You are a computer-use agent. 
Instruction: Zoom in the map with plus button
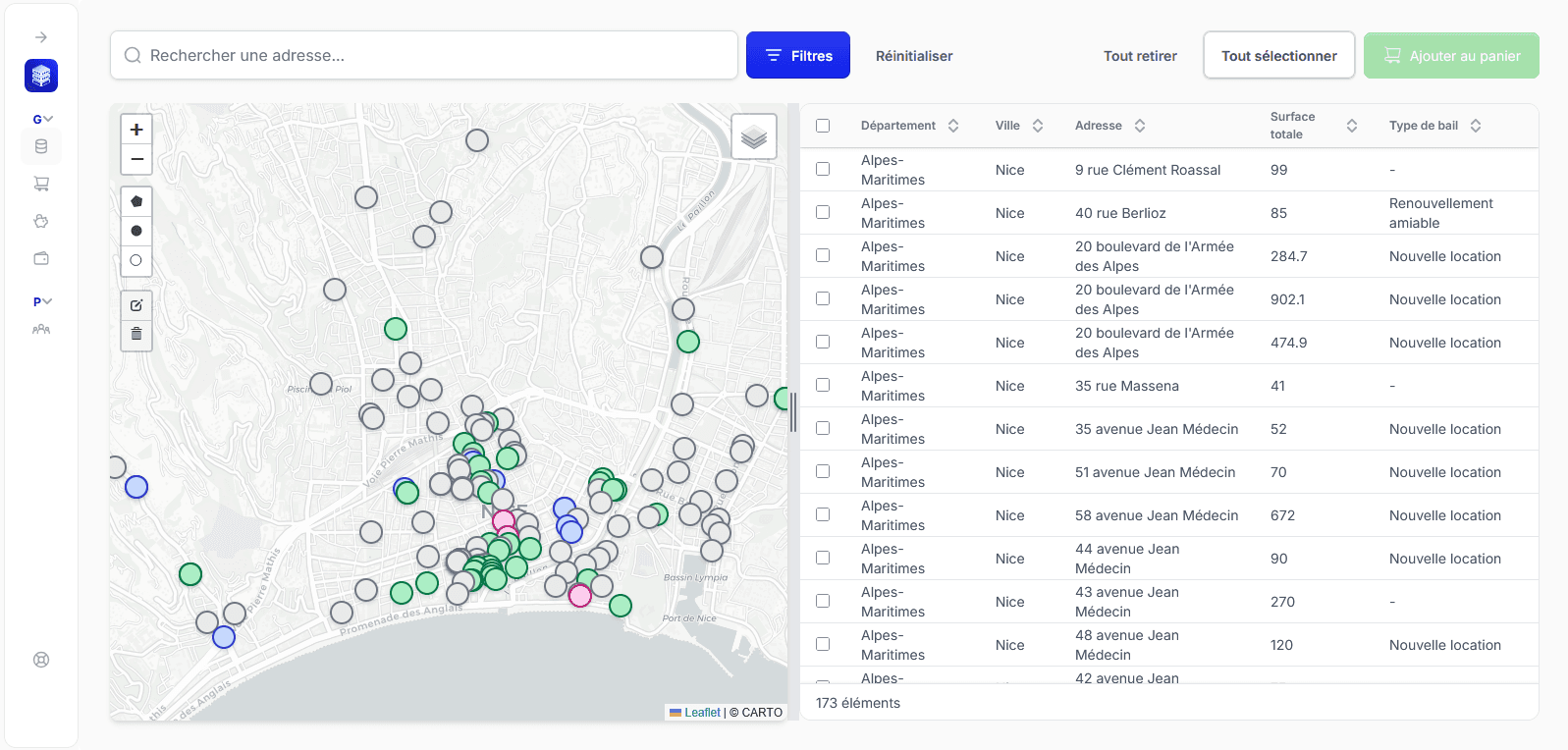tap(136, 130)
